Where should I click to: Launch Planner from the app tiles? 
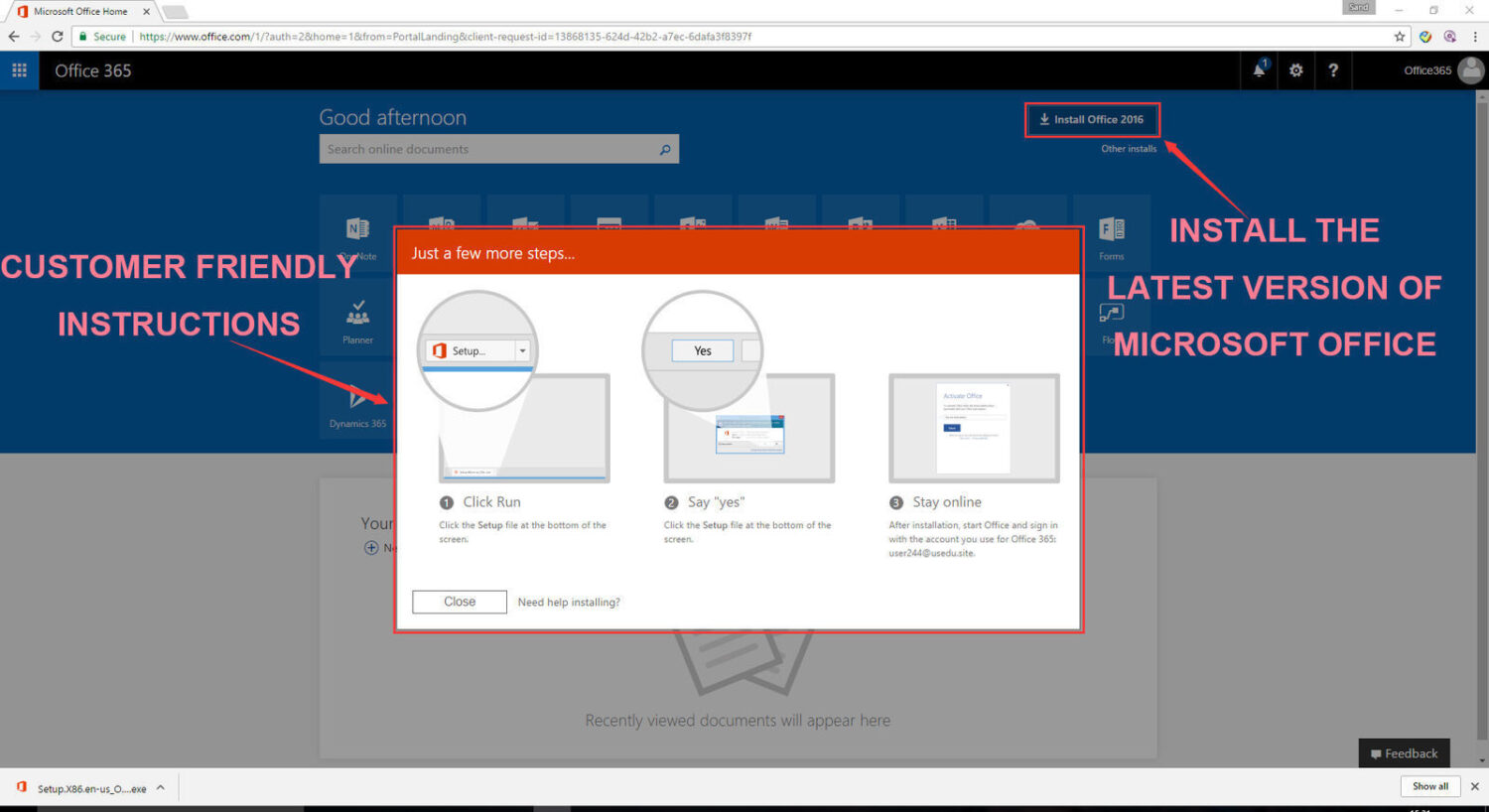(357, 318)
